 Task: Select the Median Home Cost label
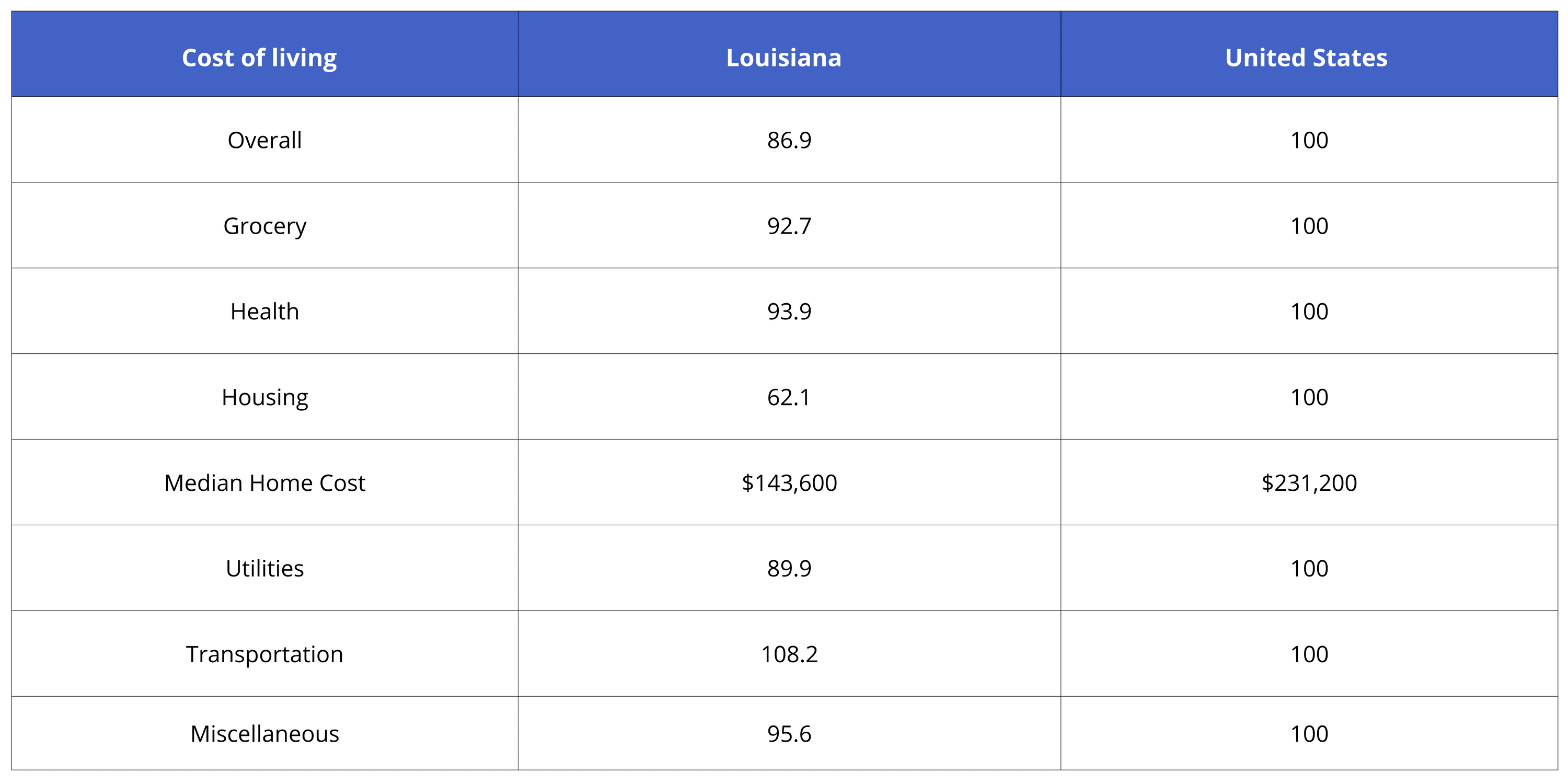coord(265,483)
